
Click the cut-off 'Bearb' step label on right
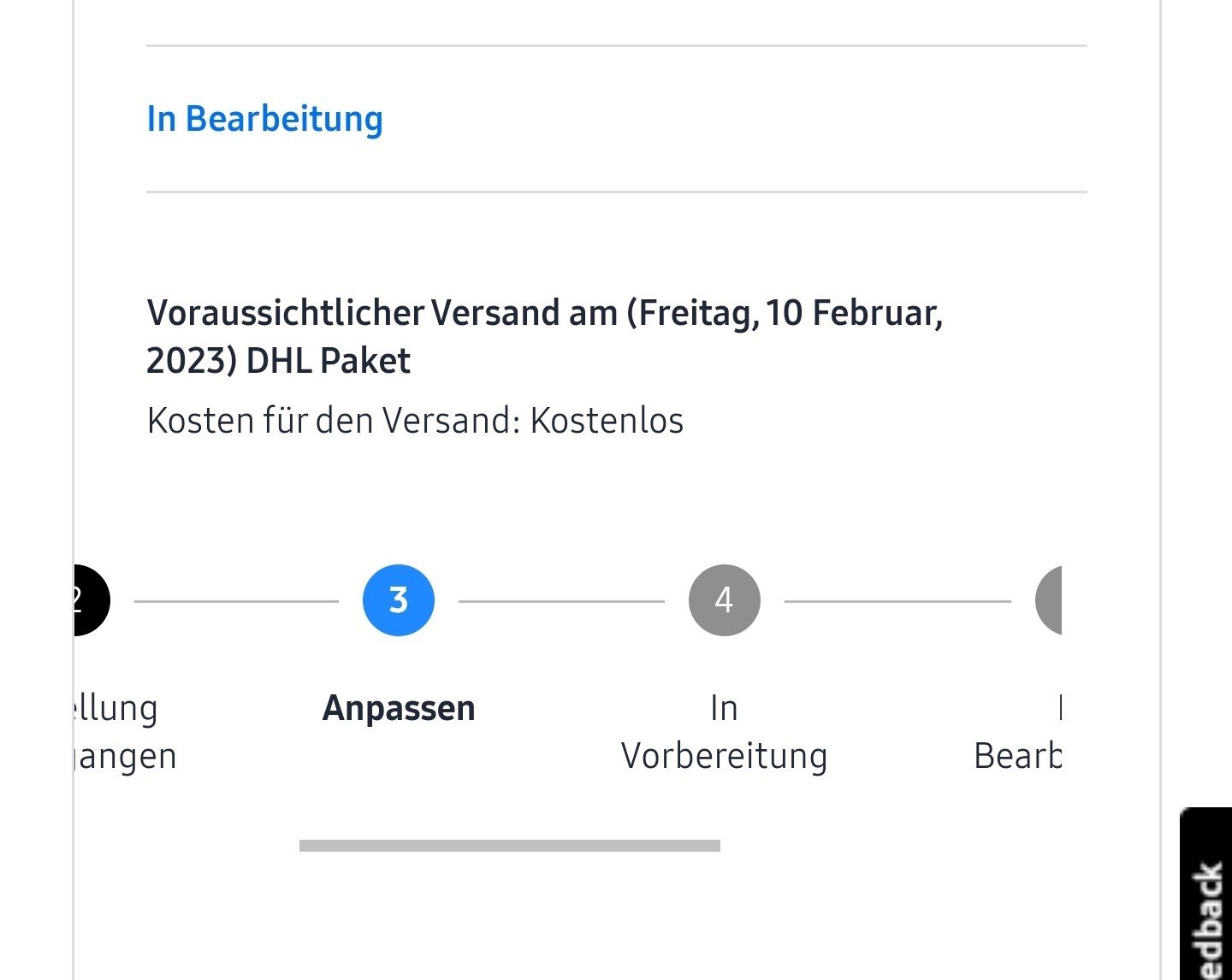pos(1018,755)
